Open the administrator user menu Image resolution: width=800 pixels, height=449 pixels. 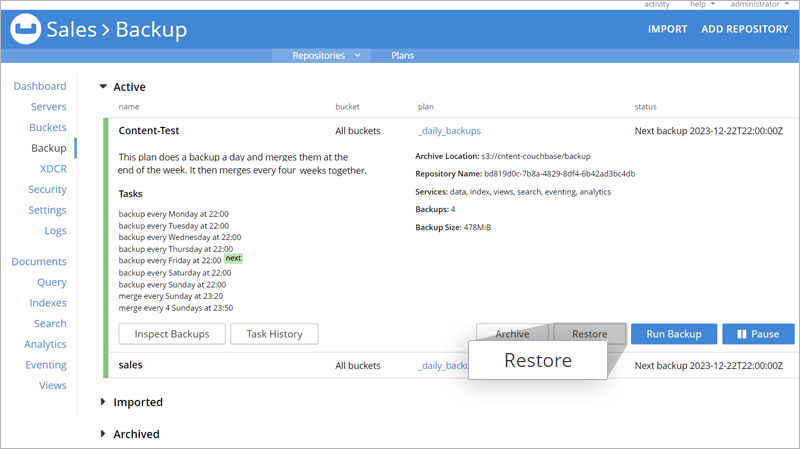click(x=759, y=4)
